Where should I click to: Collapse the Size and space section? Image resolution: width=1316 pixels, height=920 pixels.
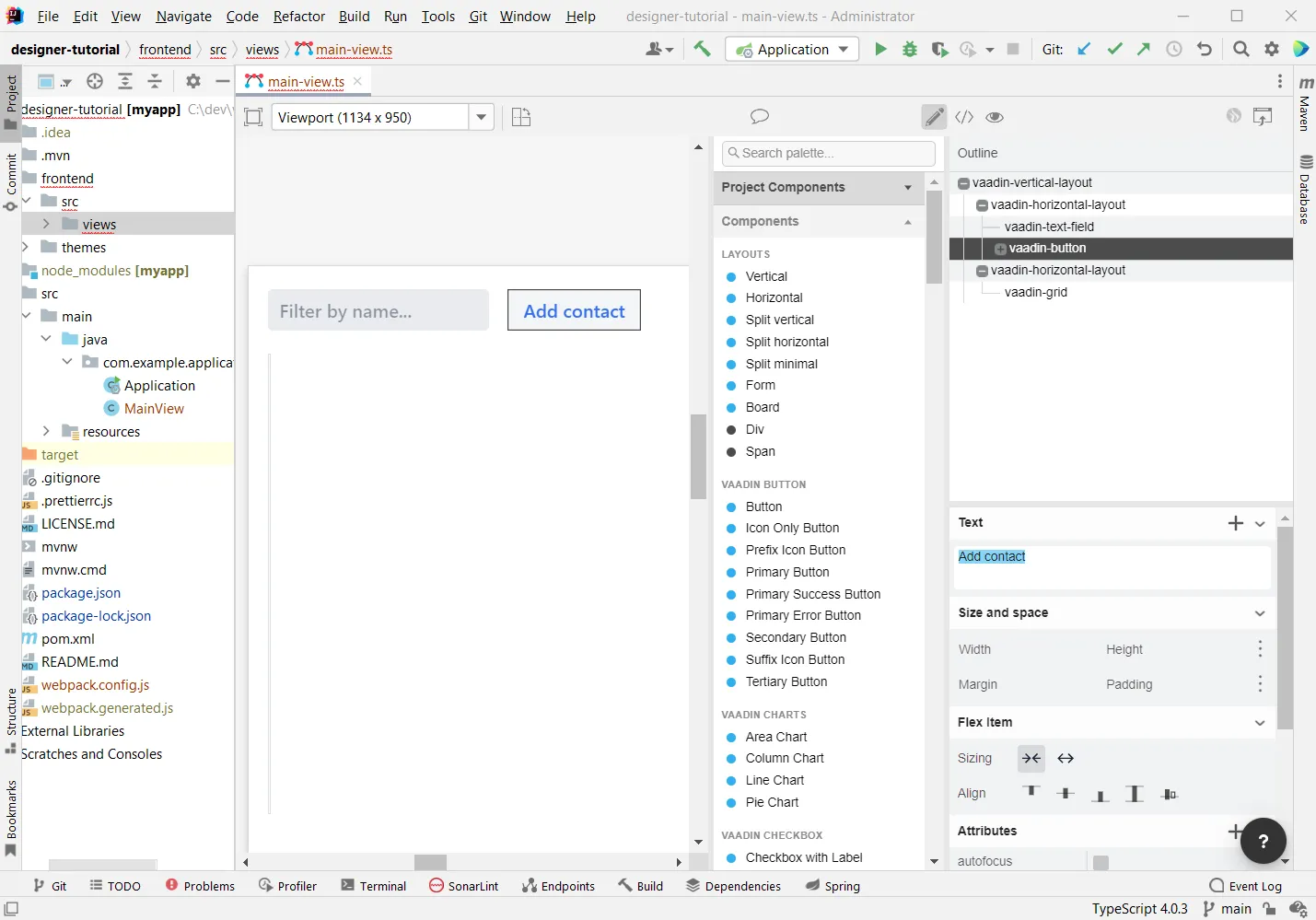(x=1260, y=613)
